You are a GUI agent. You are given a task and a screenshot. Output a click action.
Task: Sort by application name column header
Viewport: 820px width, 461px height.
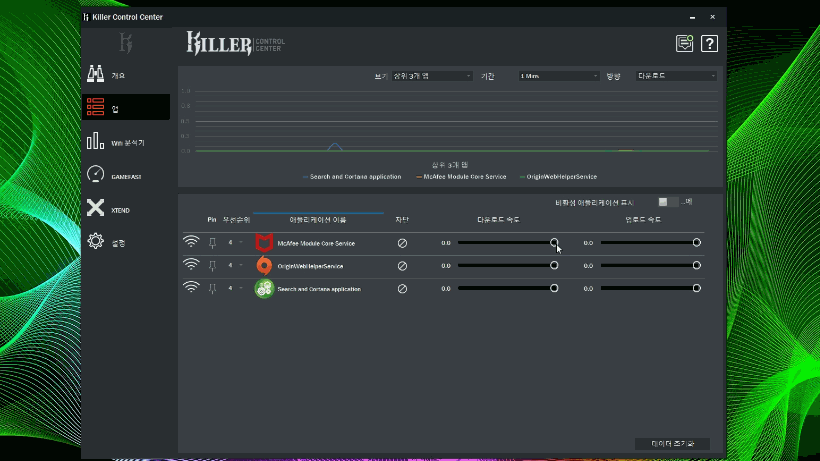[x=318, y=220]
